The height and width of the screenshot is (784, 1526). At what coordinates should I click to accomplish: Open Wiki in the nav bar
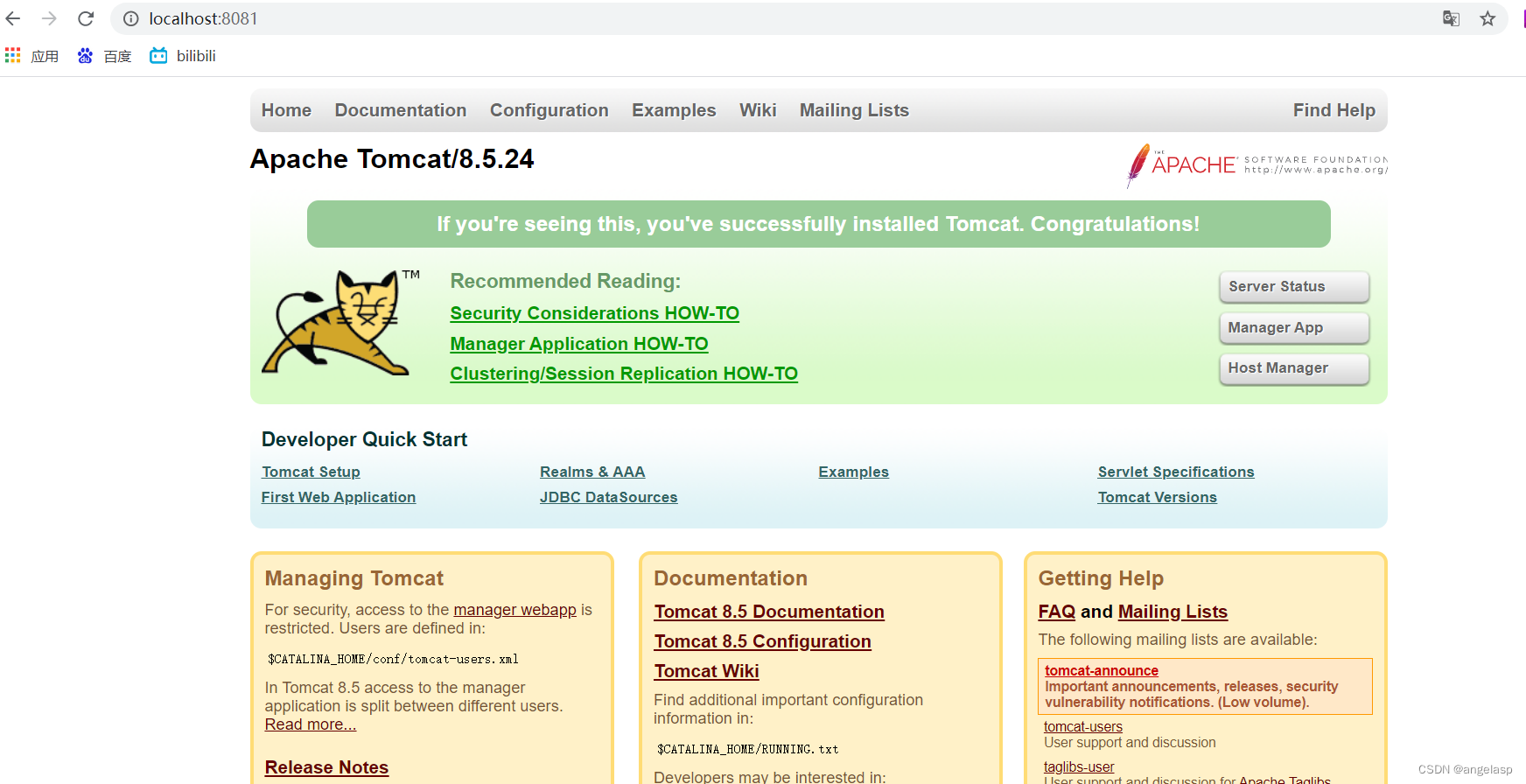758,110
